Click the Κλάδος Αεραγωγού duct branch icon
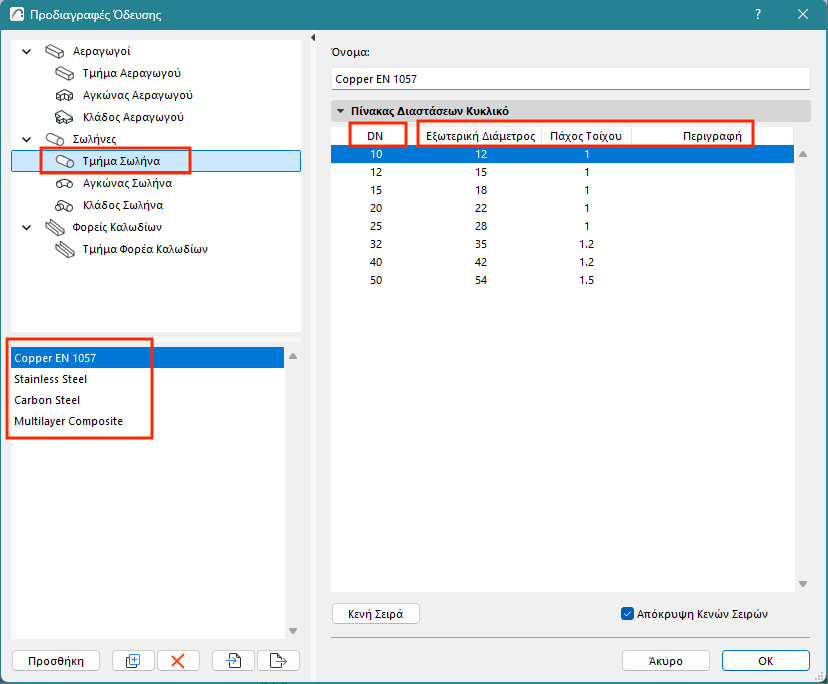Screen dimensions: 828x684 click(64, 117)
